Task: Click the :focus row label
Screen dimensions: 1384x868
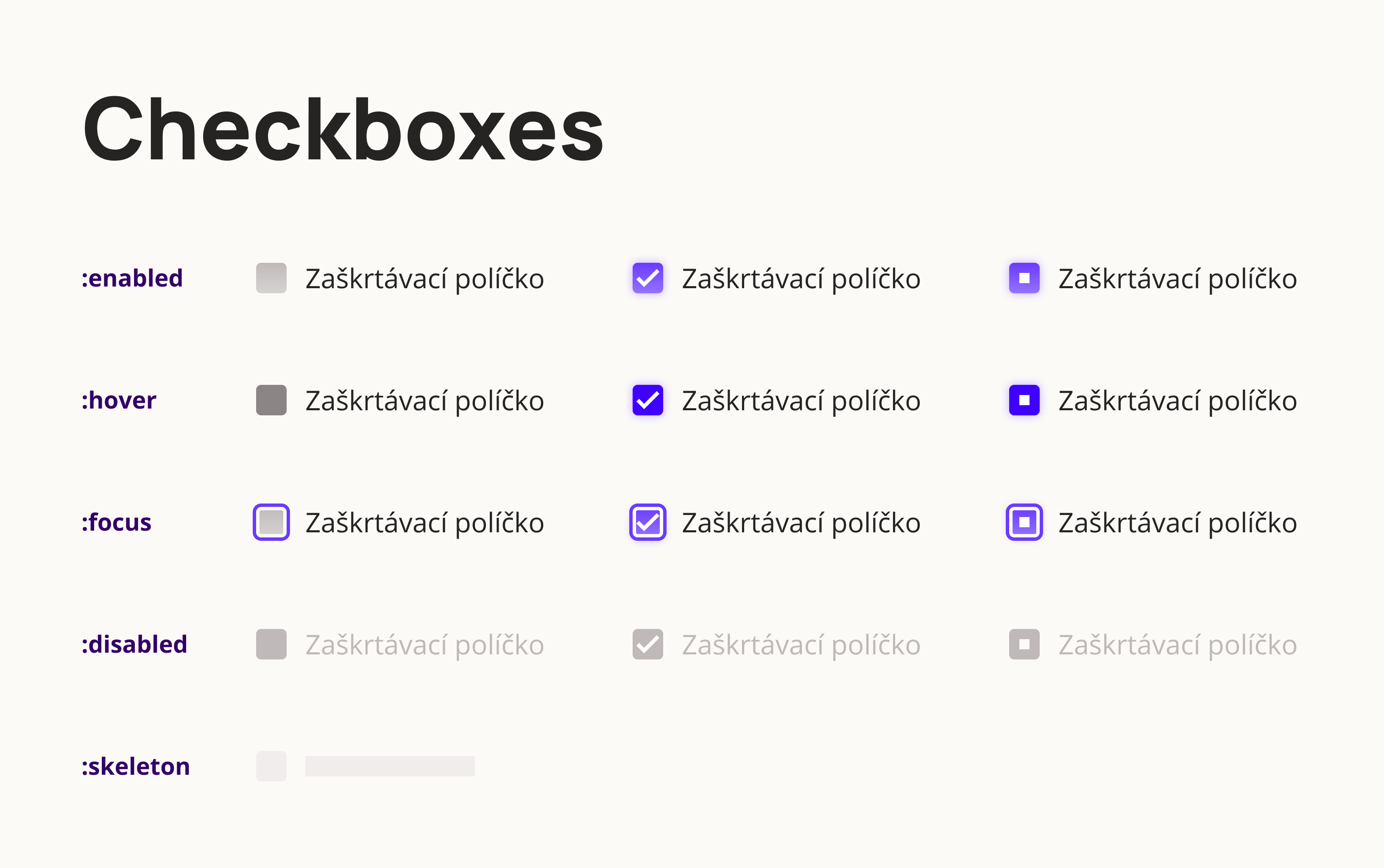Action: pyautogui.click(x=117, y=523)
